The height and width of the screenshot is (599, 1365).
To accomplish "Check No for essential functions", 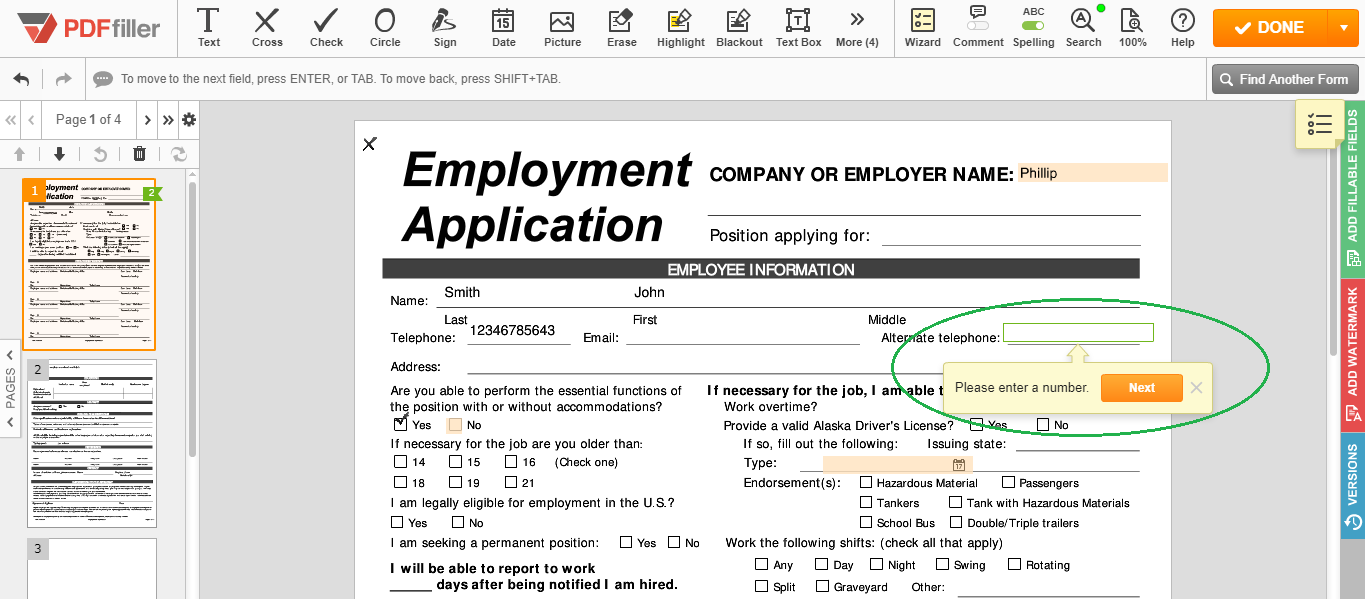I will (x=455, y=424).
